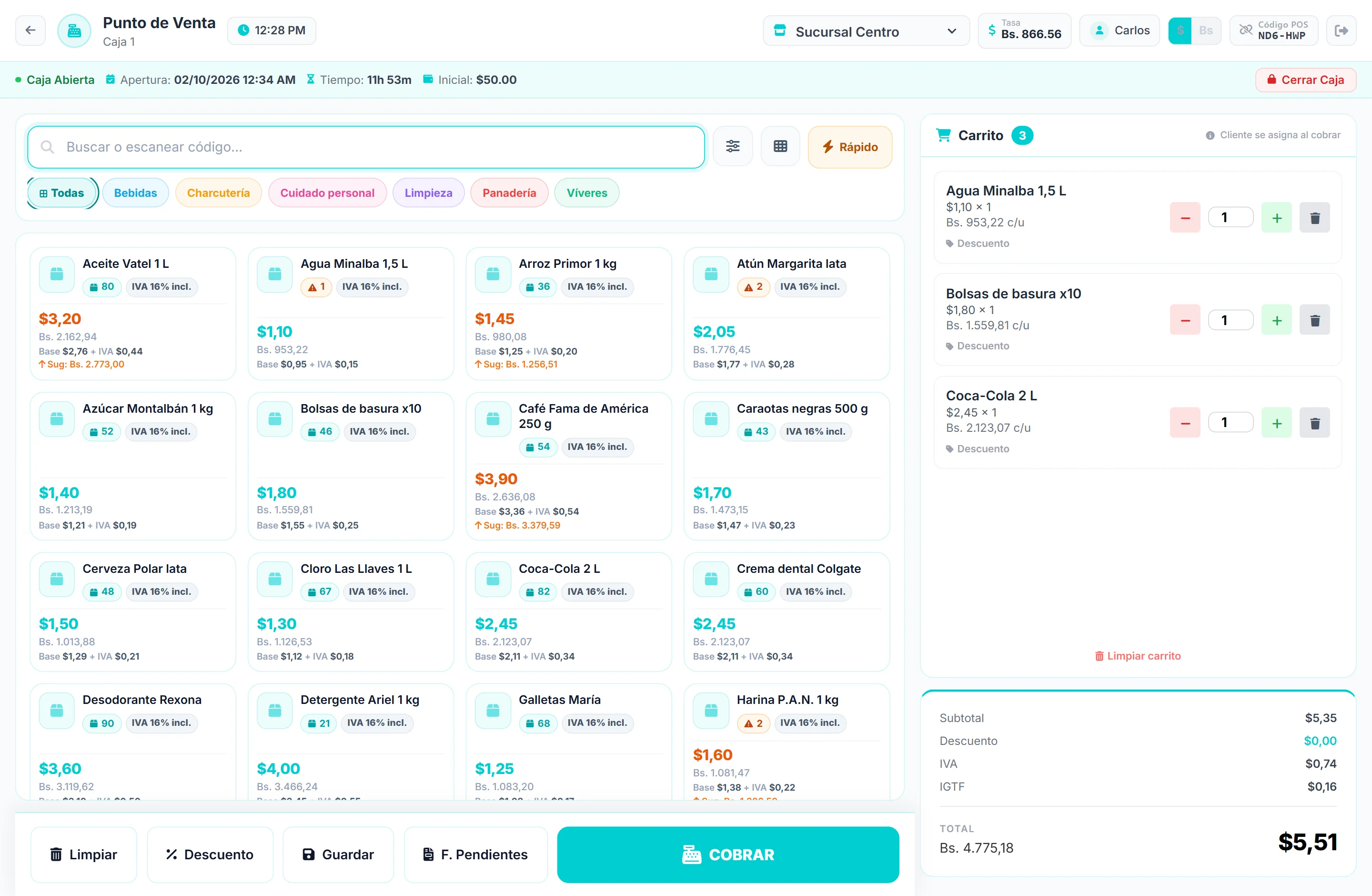Click the COBRAR button
The height and width of the screenshot is (896, 1372).
tap(728, 855)
